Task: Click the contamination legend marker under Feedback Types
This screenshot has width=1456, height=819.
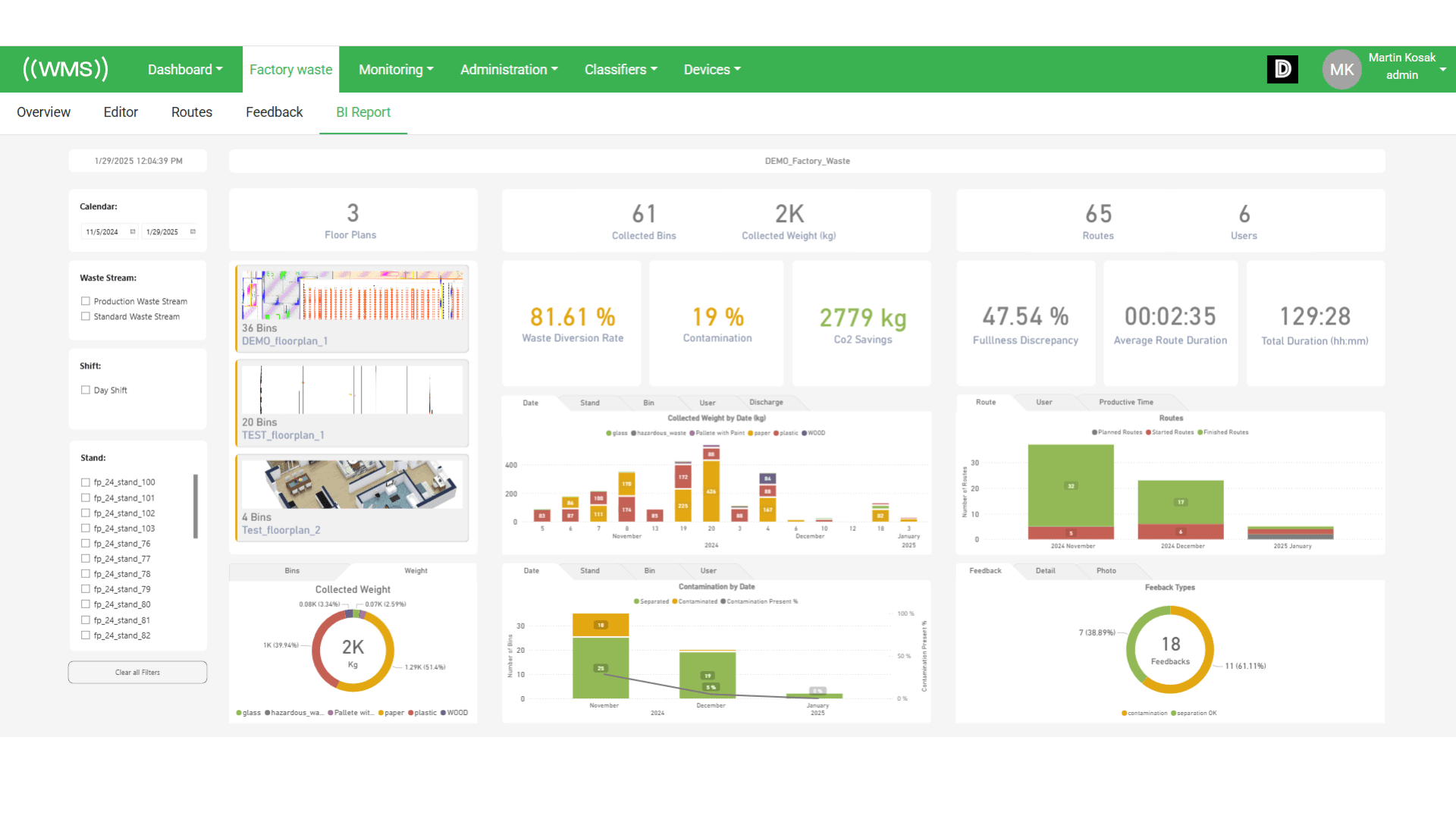Action: coord(1124,714)
